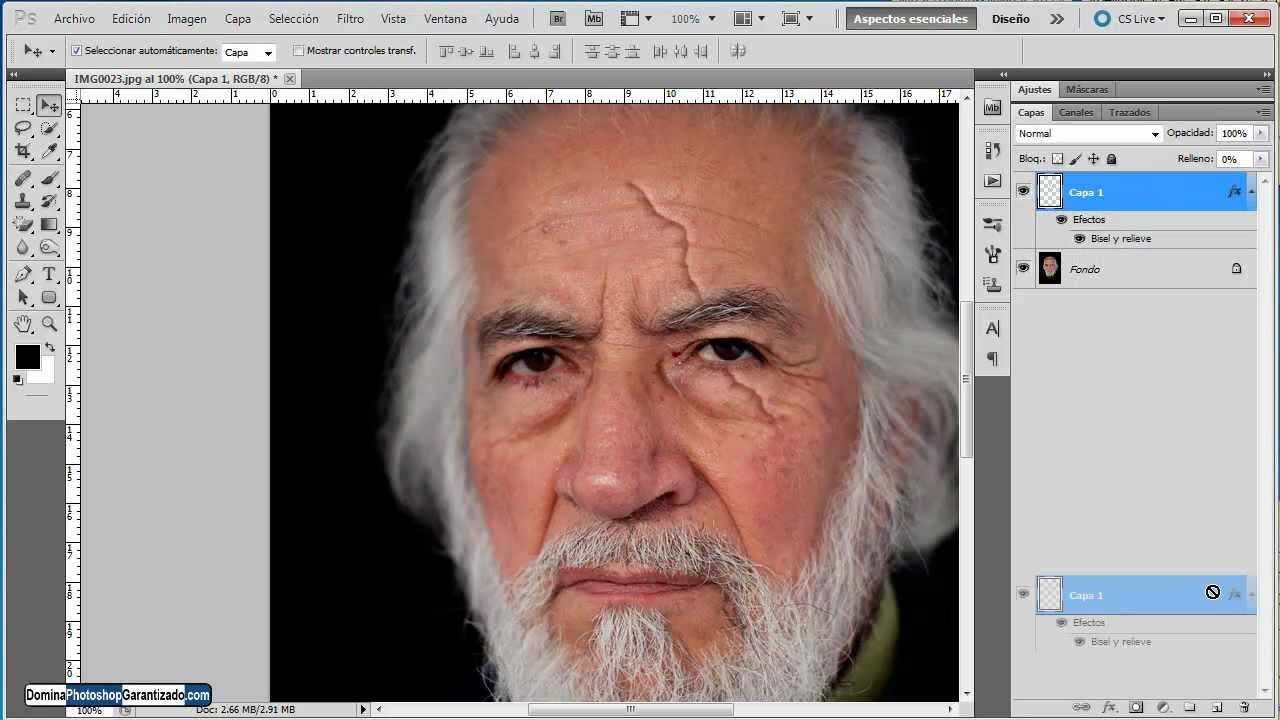Viewport: 1280px width, 720px height.
Task: Select the Zoom tool
Action: pyautogui.click(x=49, y=324)
